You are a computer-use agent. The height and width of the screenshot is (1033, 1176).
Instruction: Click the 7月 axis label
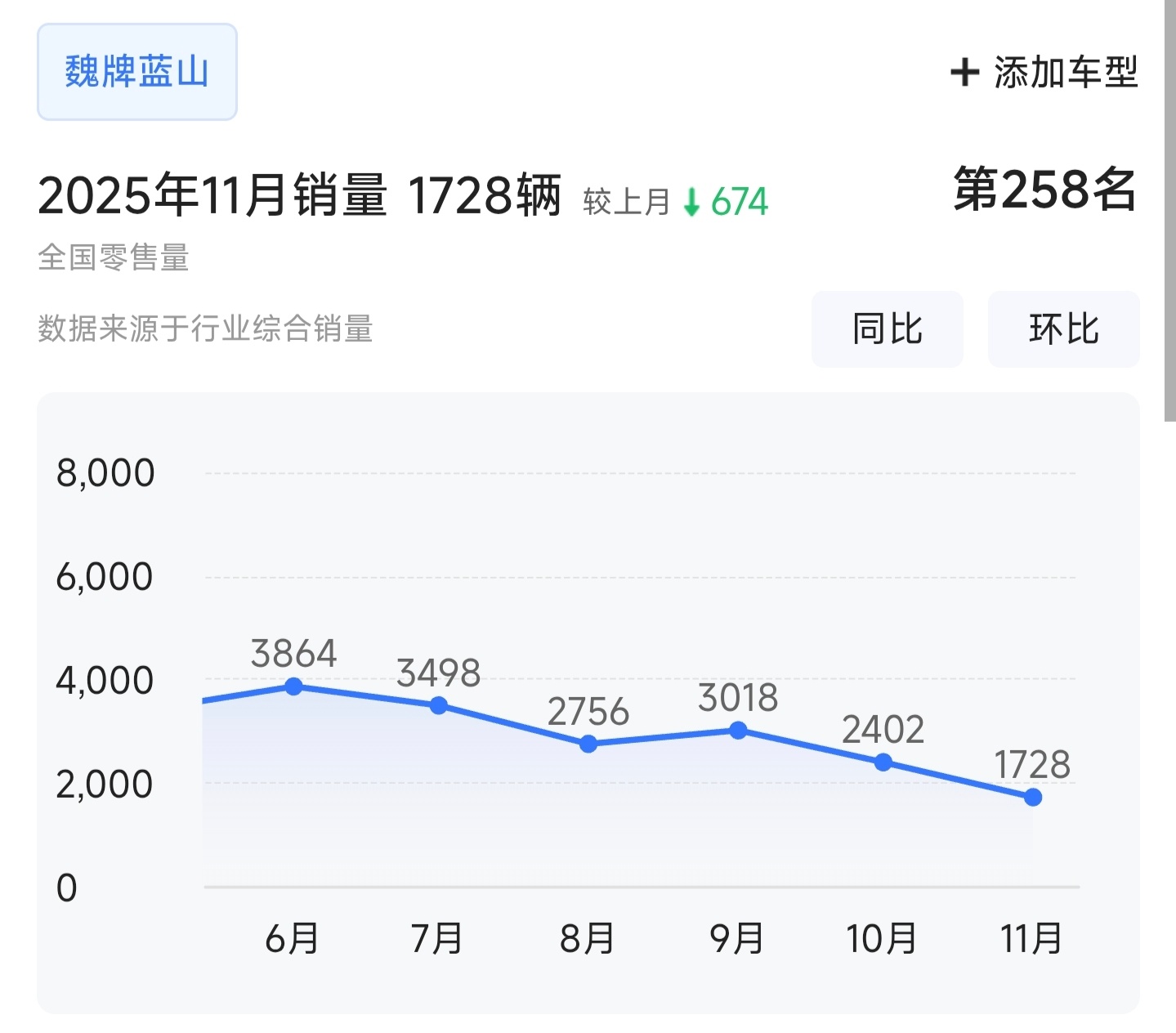(437, 938)
